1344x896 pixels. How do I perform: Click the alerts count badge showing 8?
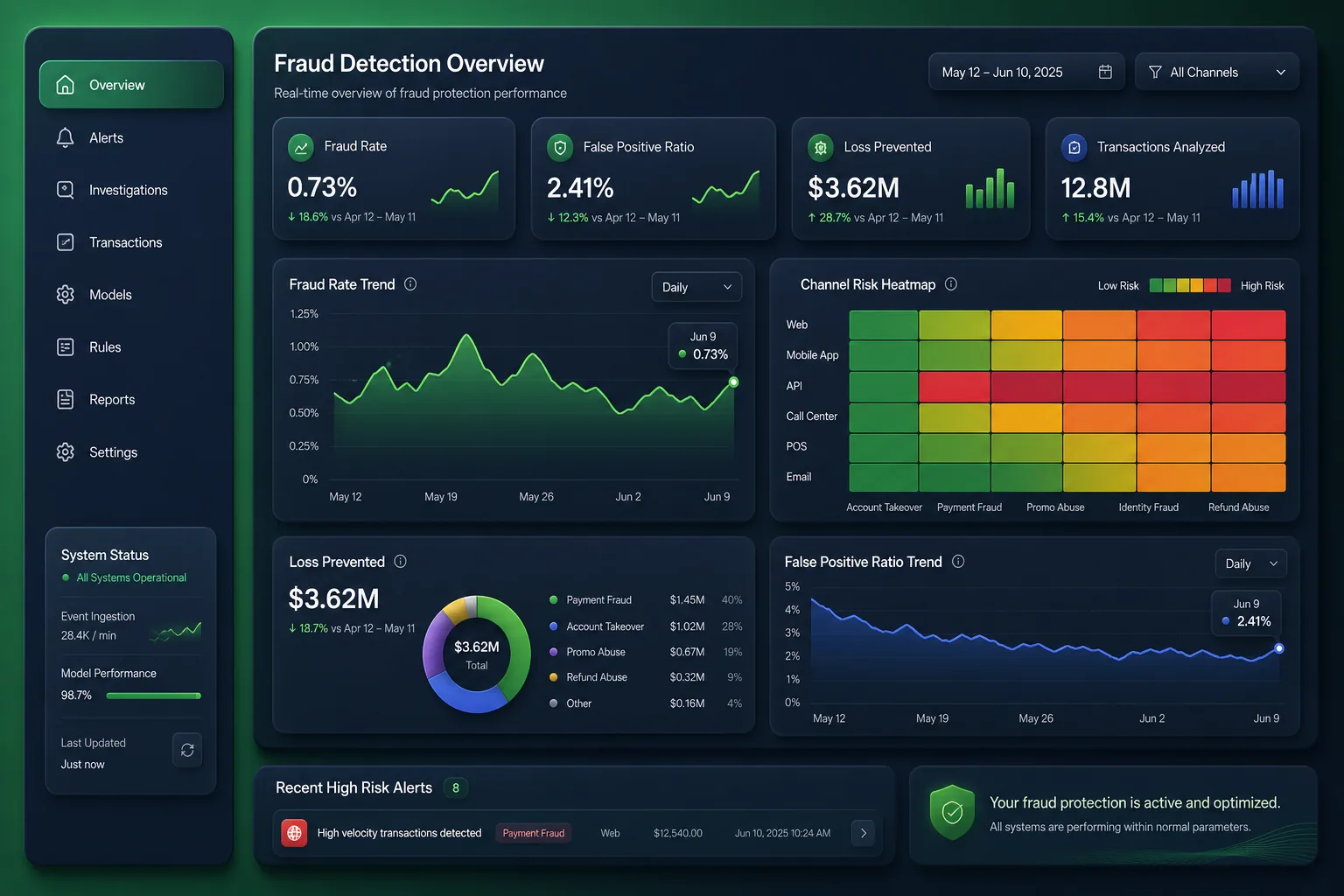(x=455, y=787)
